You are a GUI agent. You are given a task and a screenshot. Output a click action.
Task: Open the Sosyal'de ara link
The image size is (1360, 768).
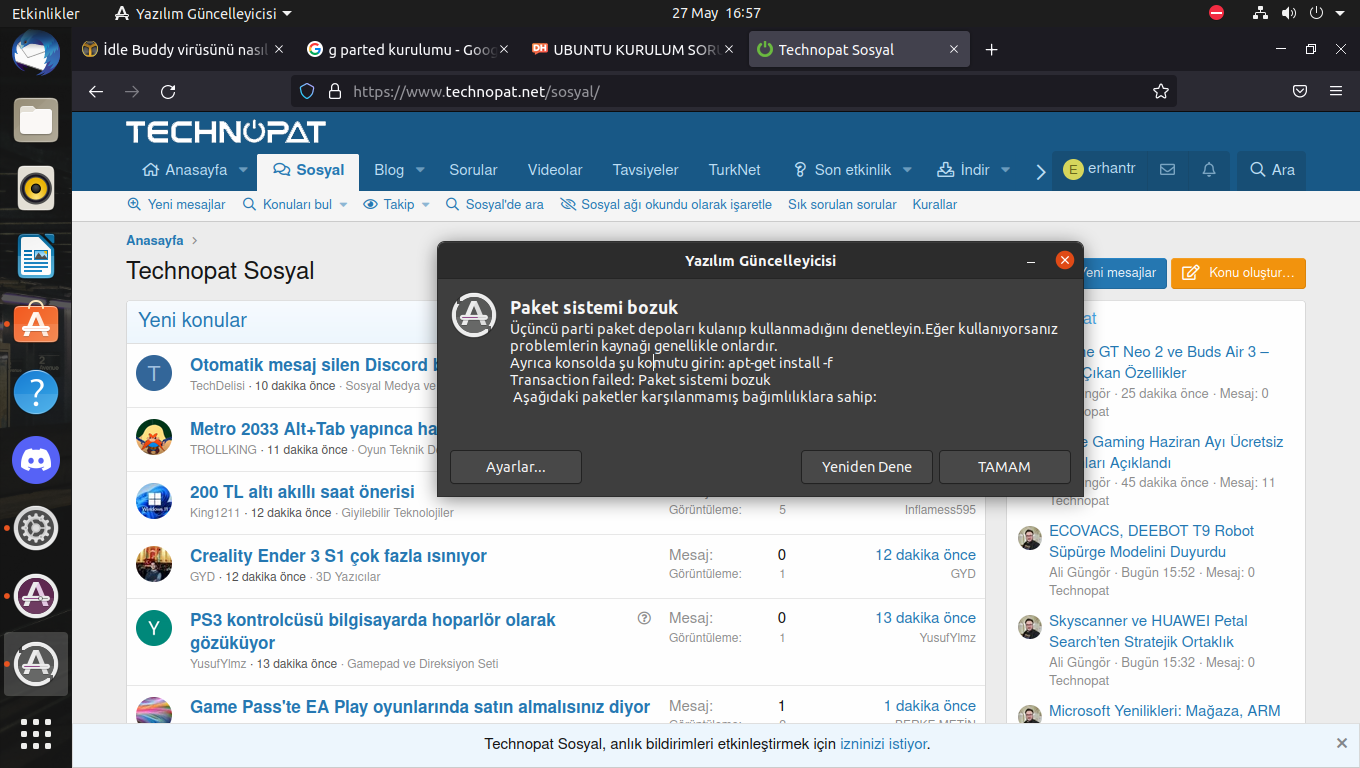(495, 204)
